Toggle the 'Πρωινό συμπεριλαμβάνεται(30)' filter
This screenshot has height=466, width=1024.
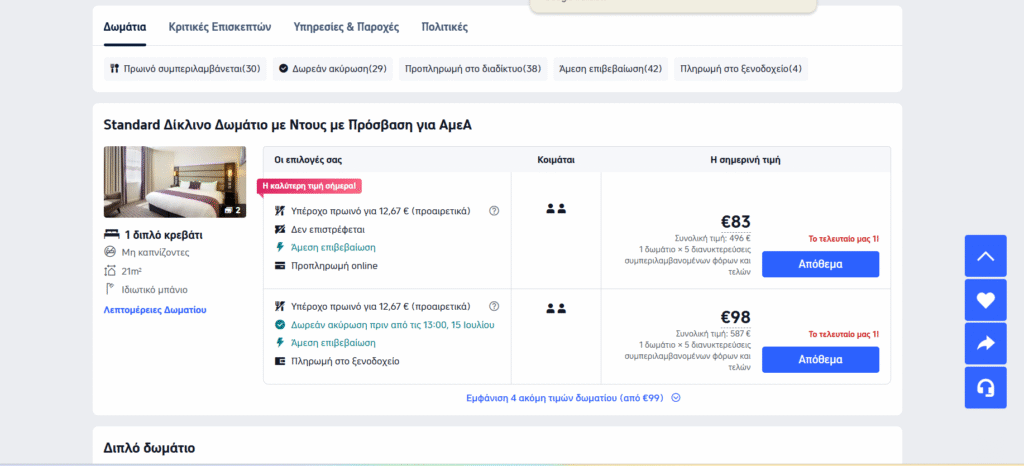[x=185, y=69]
